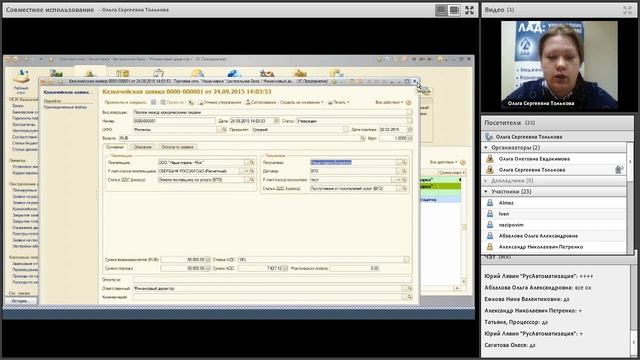The width and height of the screenshot is (640, 360).
Task: Open calculator for Сумма платежа field
Action: coord(208,268)
